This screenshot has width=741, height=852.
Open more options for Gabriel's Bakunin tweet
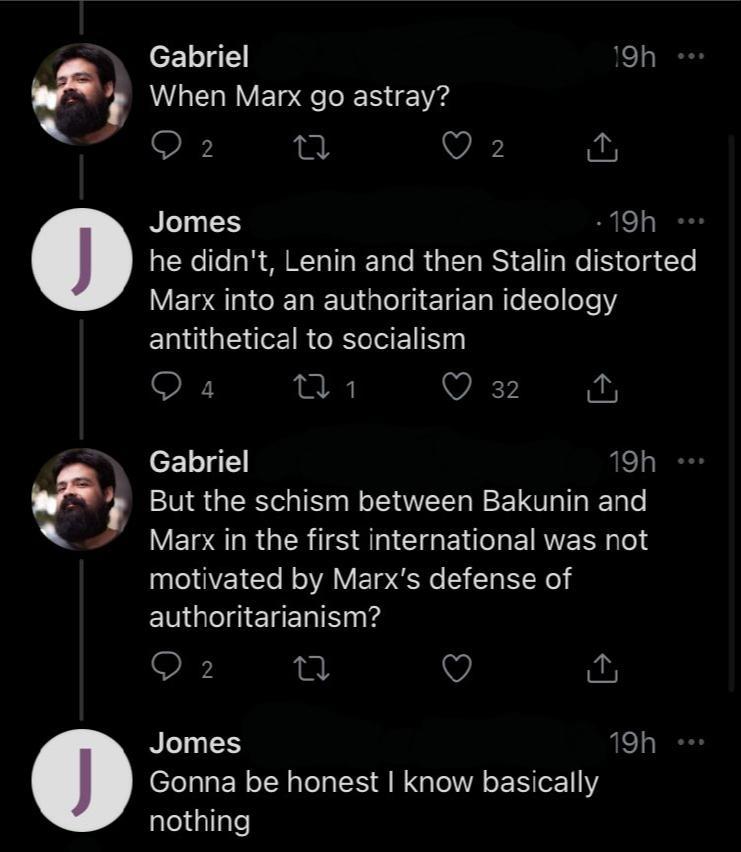pos(692,461)
